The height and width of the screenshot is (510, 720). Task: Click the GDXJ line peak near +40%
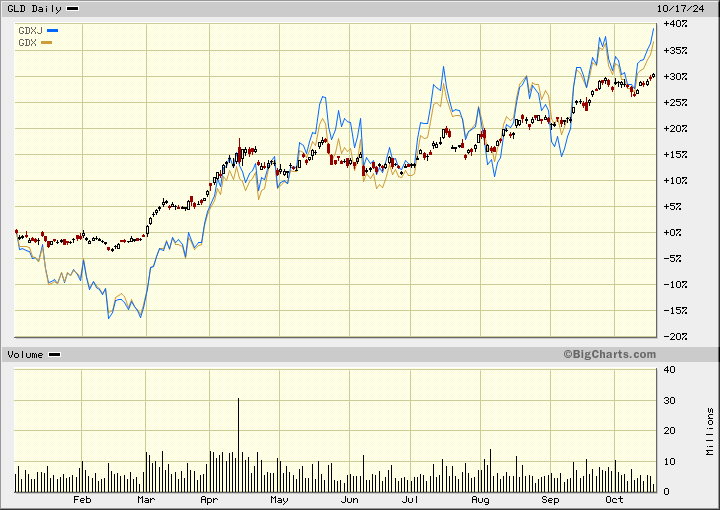[653, 29]
